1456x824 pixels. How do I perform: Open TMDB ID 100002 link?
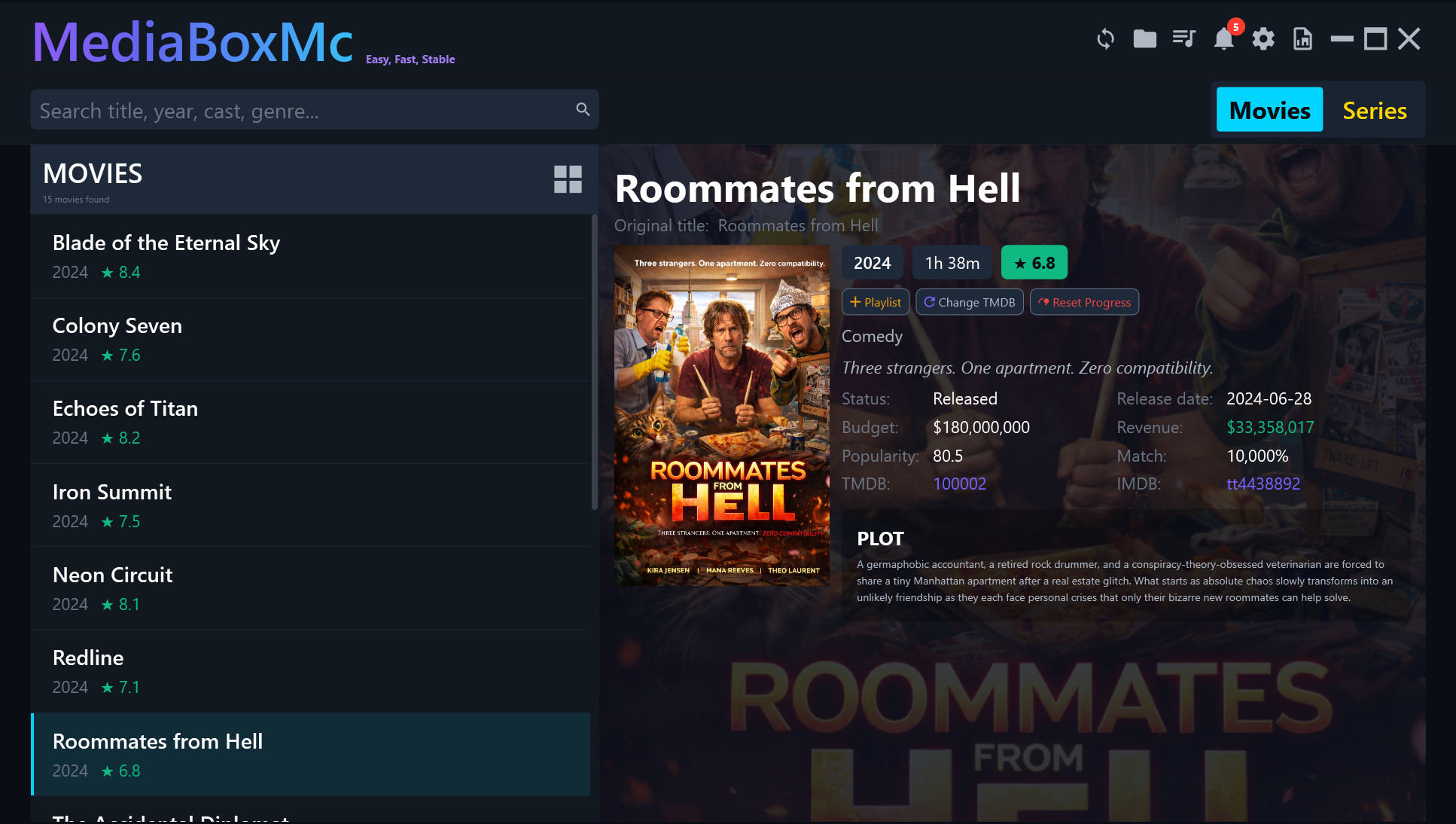point(959,484)
